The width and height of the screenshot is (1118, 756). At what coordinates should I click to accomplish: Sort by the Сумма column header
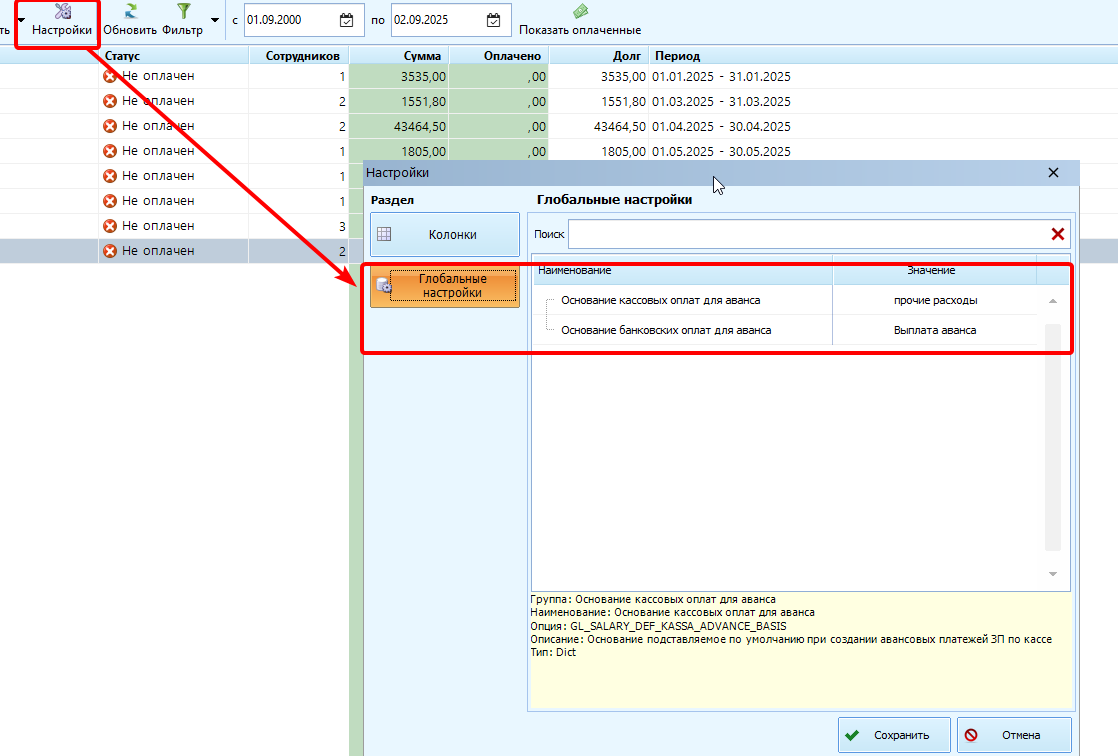pos(399,56)
